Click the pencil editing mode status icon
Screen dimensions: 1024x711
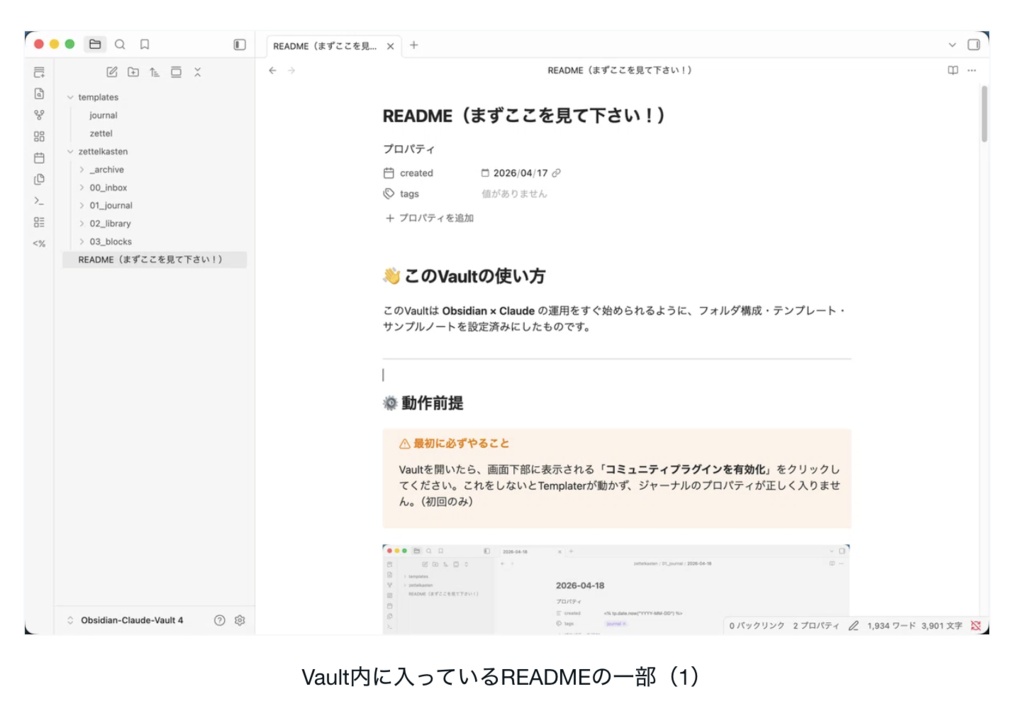[854, 625]
